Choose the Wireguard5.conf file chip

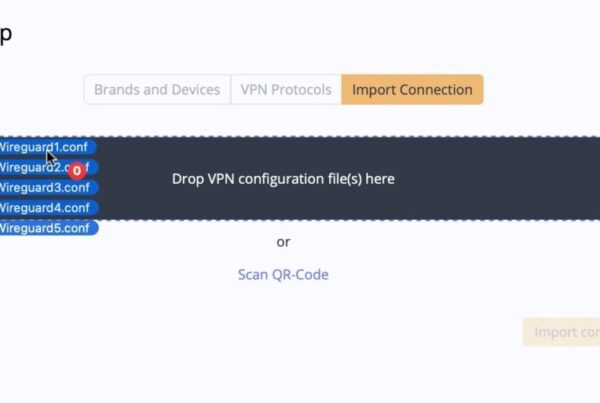tap(45, 228)
